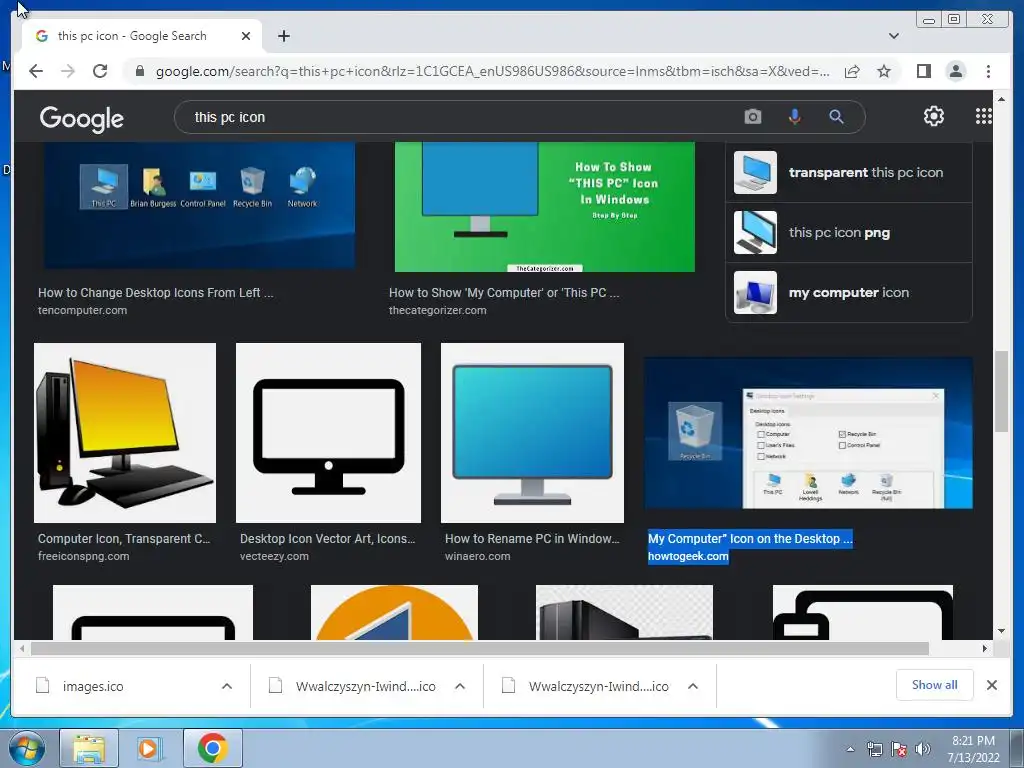Start voice search with microphone
Screen dimensions: 1024x768
point(795,117)
